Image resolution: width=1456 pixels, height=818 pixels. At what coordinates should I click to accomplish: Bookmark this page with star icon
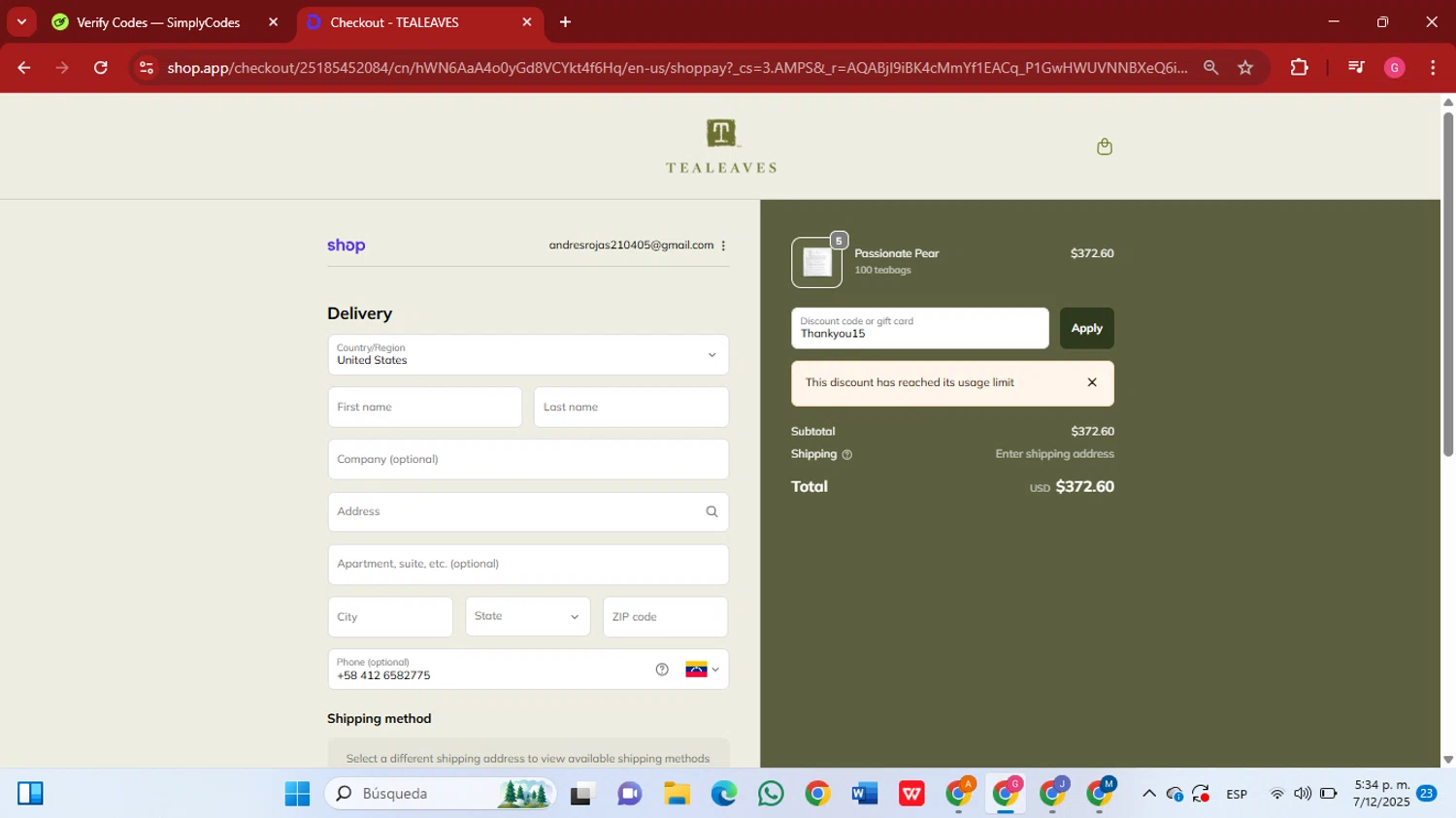(1245, 68)
